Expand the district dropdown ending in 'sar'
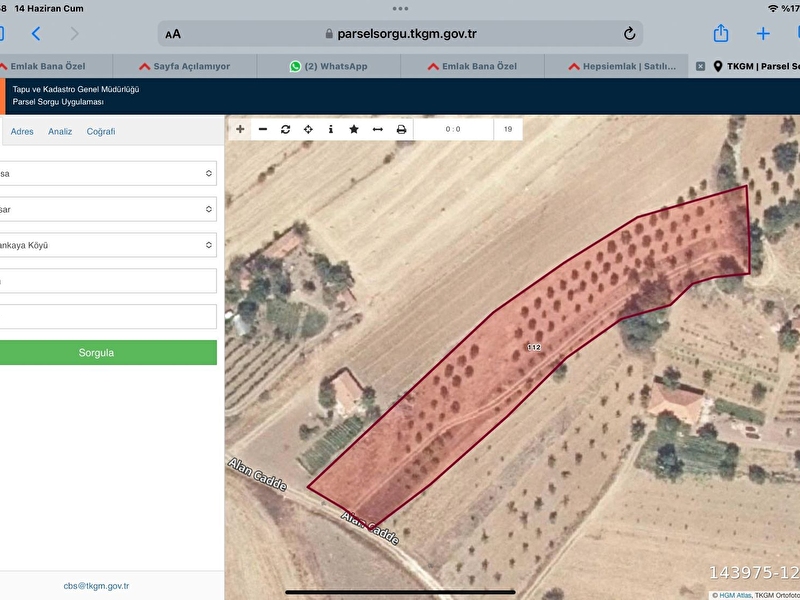 [x=107, y=209]
